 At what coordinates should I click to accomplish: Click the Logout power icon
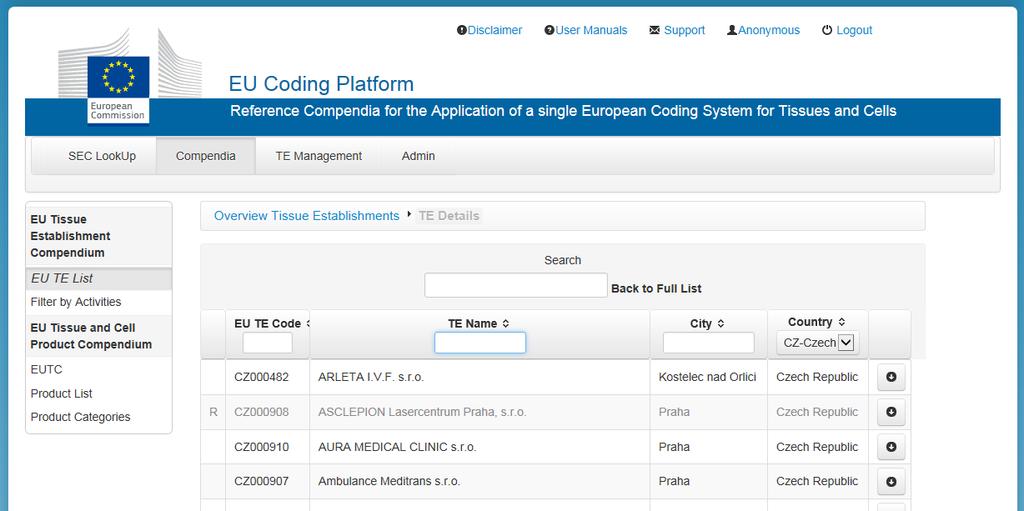click(x=827, y=30)
